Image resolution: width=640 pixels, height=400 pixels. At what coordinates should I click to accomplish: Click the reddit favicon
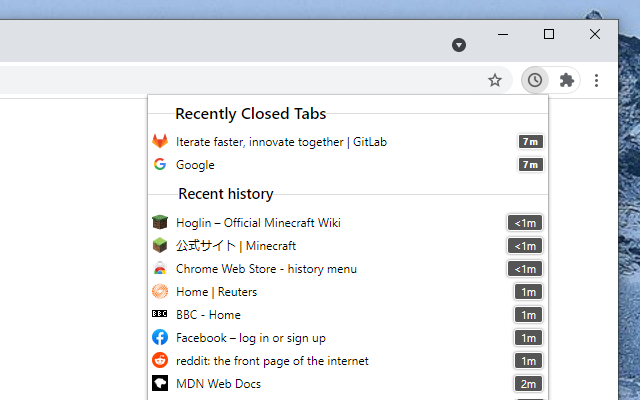point(160,361)
